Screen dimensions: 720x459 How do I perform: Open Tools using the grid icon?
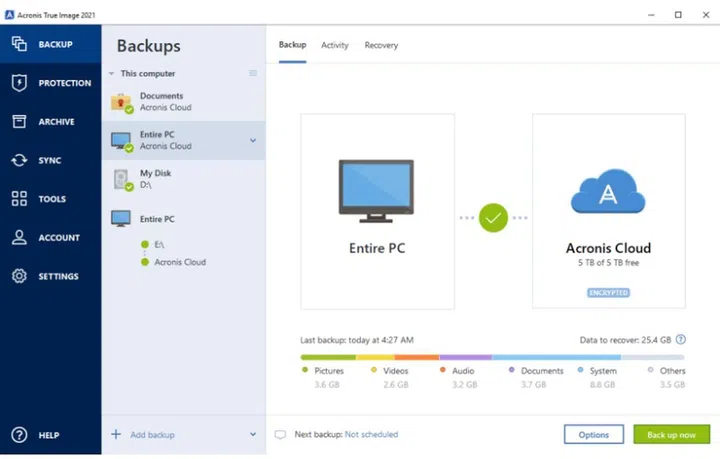[x=18, y=199]
